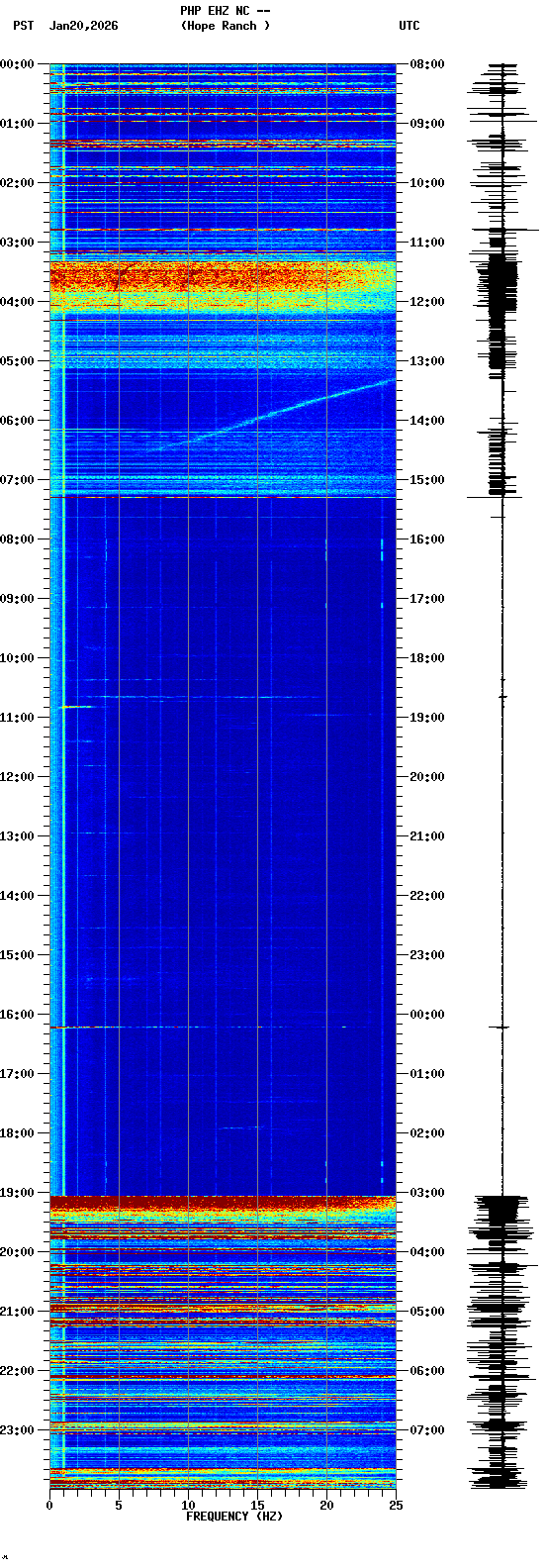The image size is (546, 1568).
Task: Click the 08:00 UTC label on right axis
Action: coord(427,64)
